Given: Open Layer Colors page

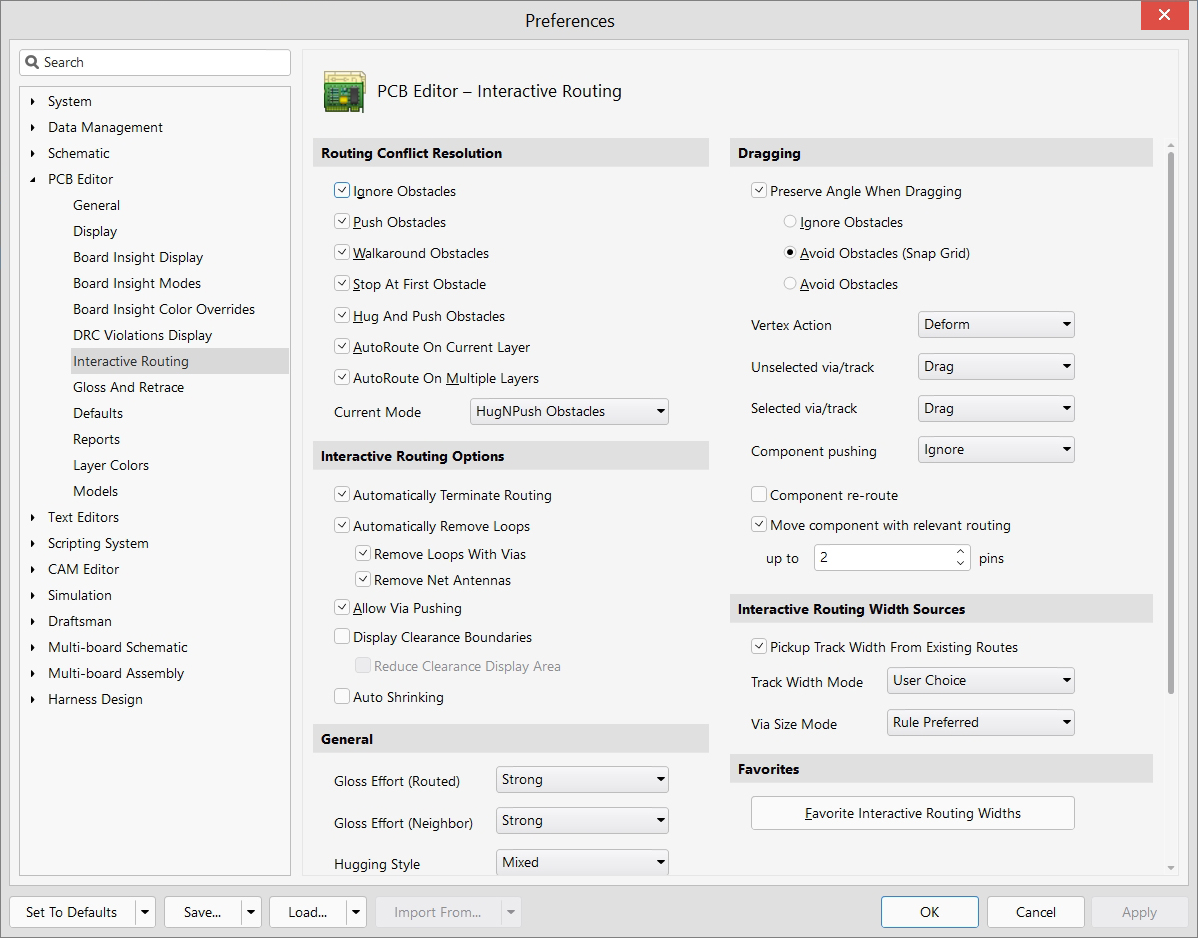Looking at the screenshot, I should click(x=111, y=464).
